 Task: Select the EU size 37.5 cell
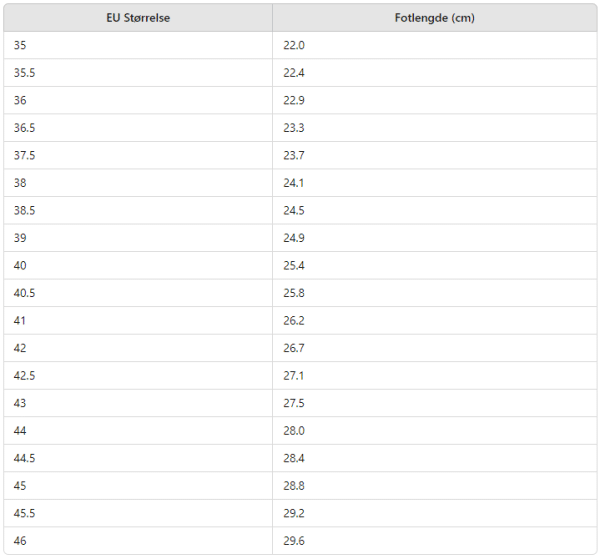25,156
